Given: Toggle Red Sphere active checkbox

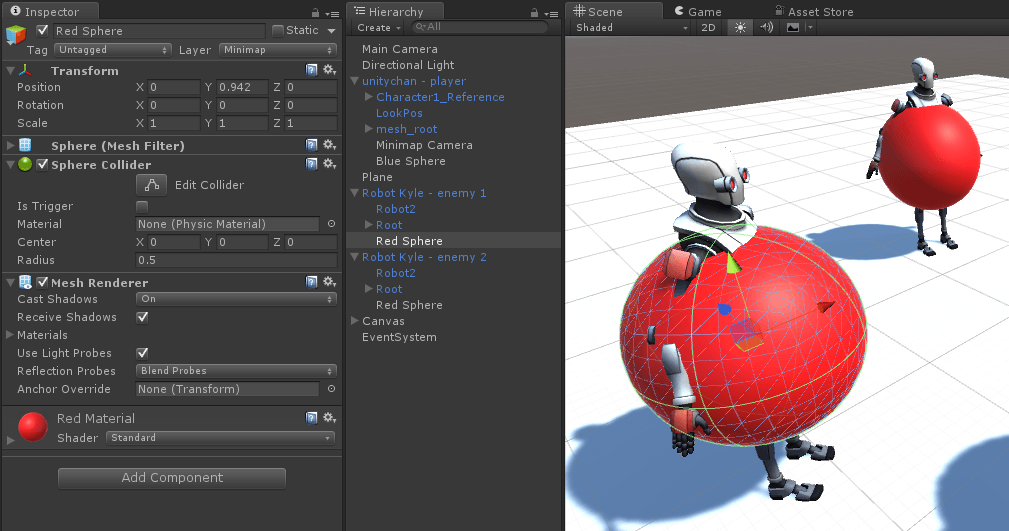Looking at the screenshot, I should [42, 30].
